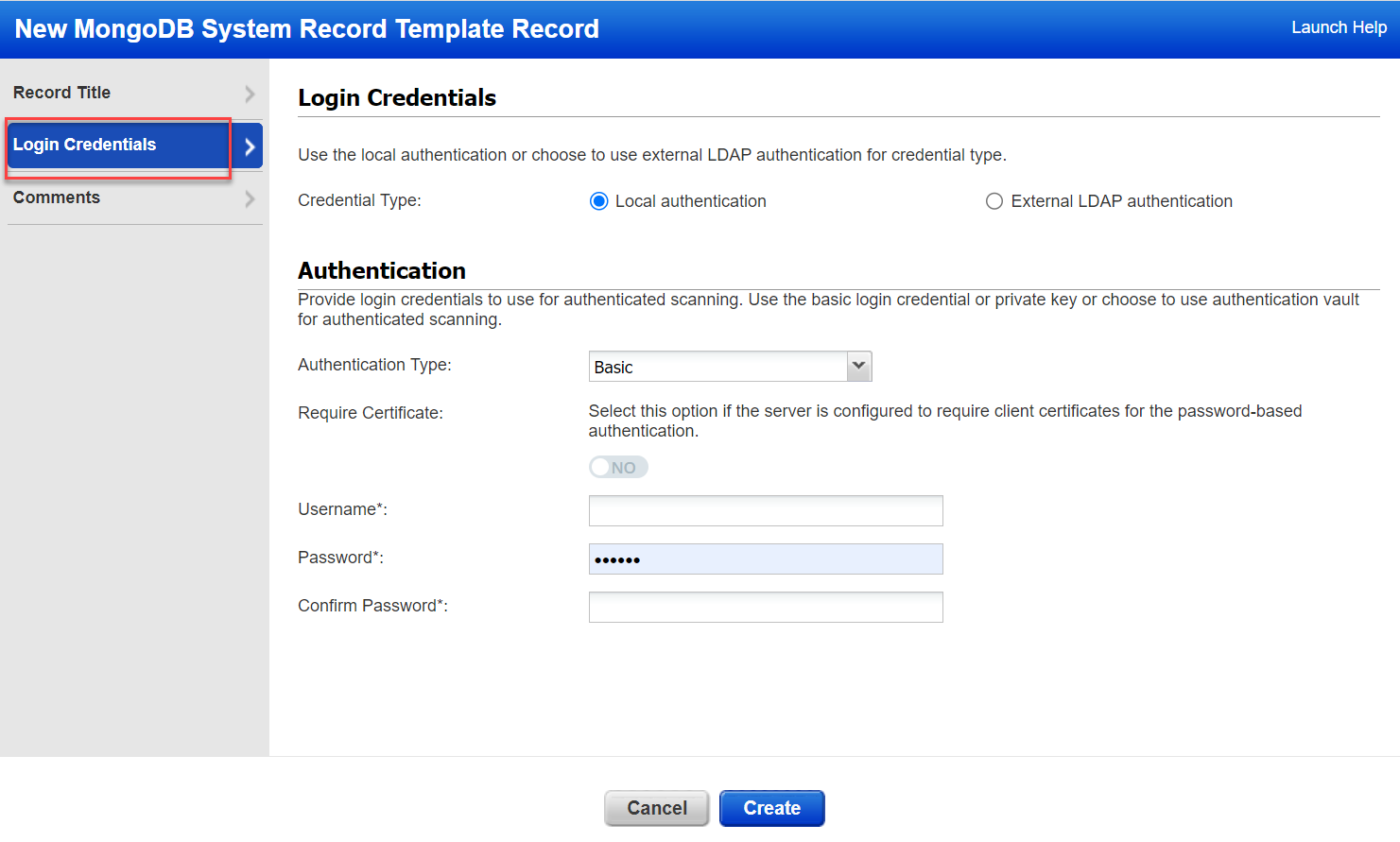The height and width of the screenshot is (842, 1400).
Task: Click the Username input field
Action: tap(766, 510)
